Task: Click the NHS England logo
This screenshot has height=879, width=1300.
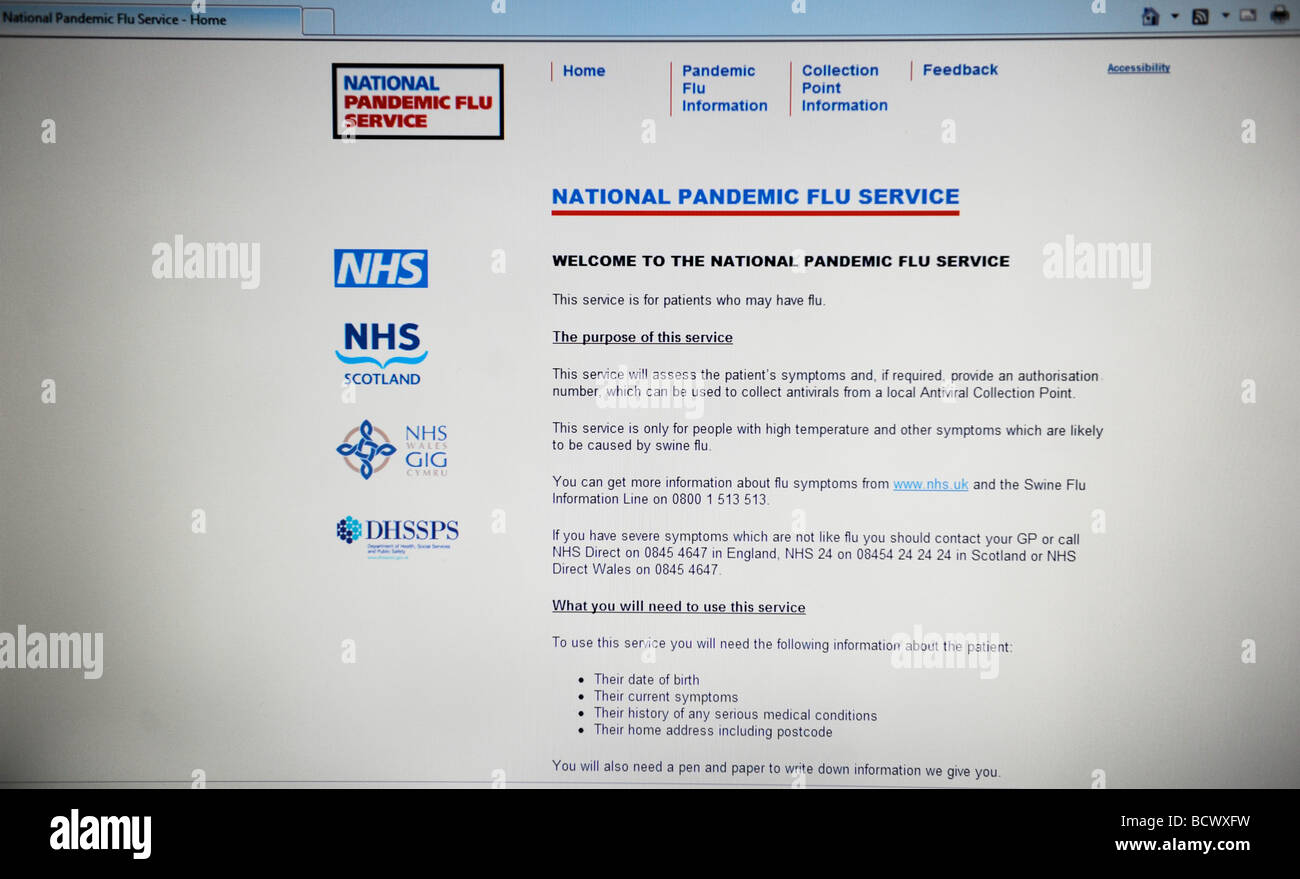Action: [x=381, y=269]
